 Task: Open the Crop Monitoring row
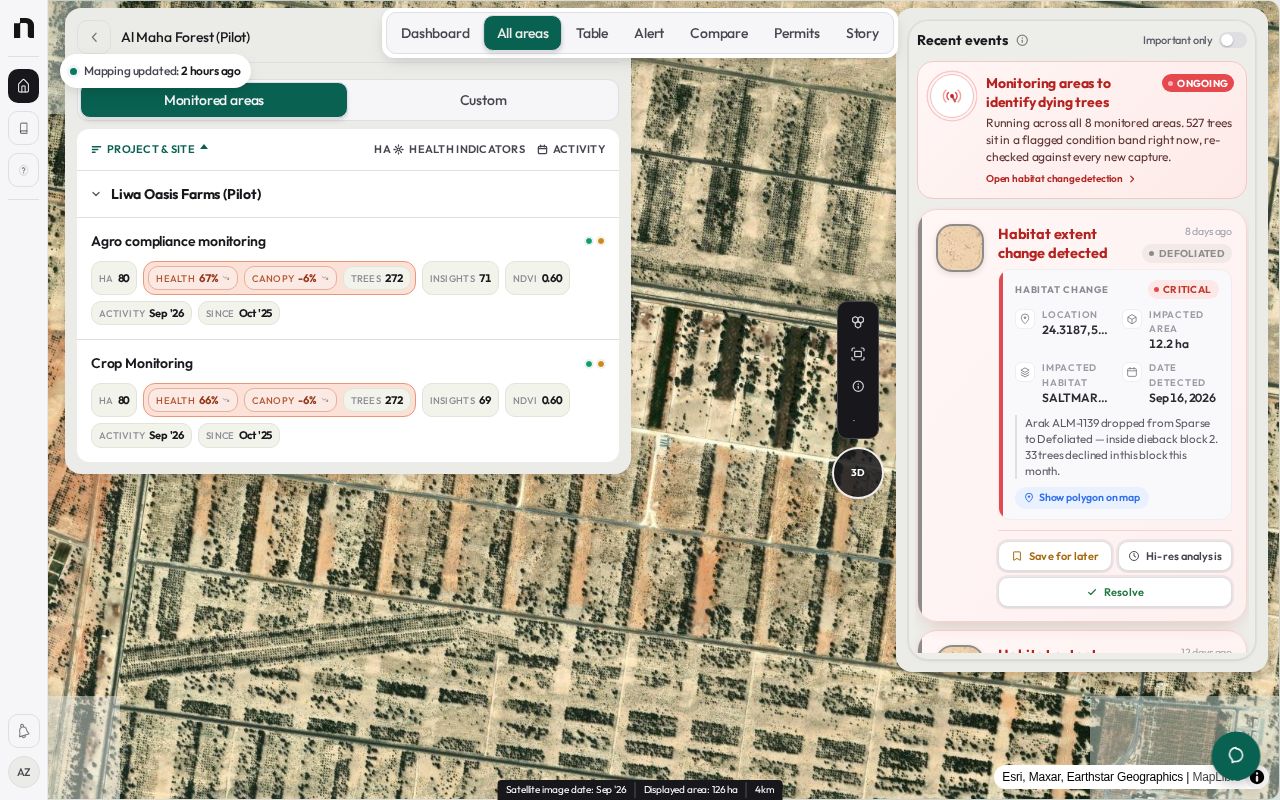(348, 400)
